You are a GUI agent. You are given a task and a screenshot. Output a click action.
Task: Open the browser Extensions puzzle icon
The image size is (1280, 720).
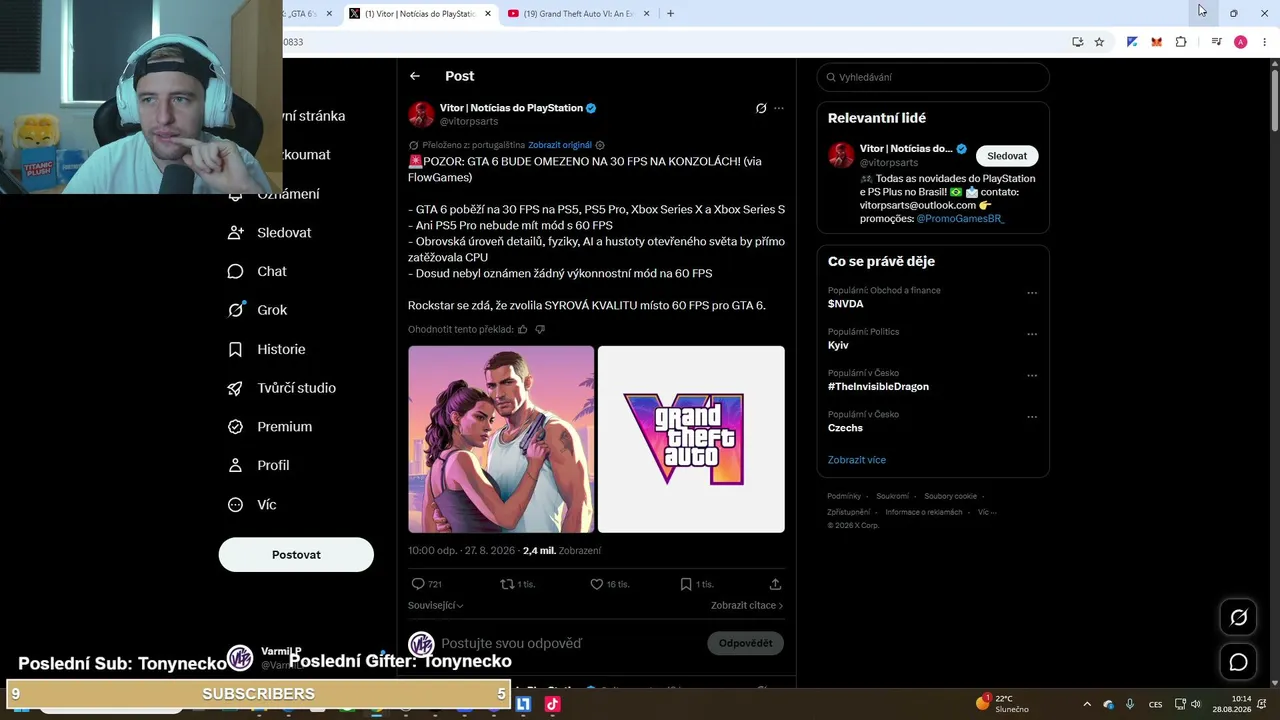point(1181,42)
